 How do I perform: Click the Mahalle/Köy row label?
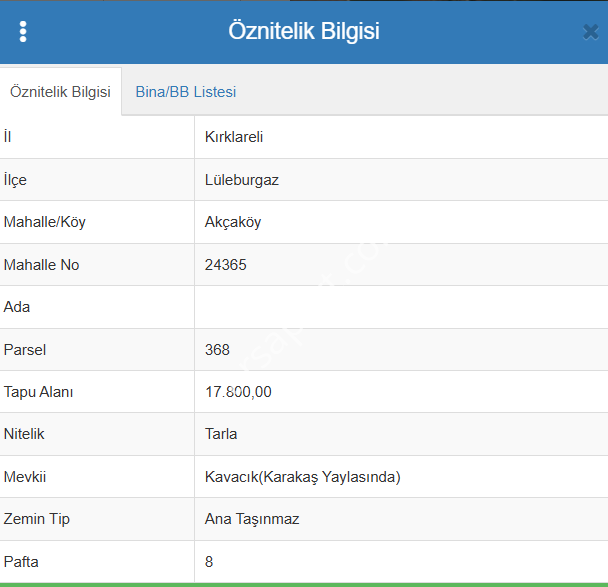[45, 222]
